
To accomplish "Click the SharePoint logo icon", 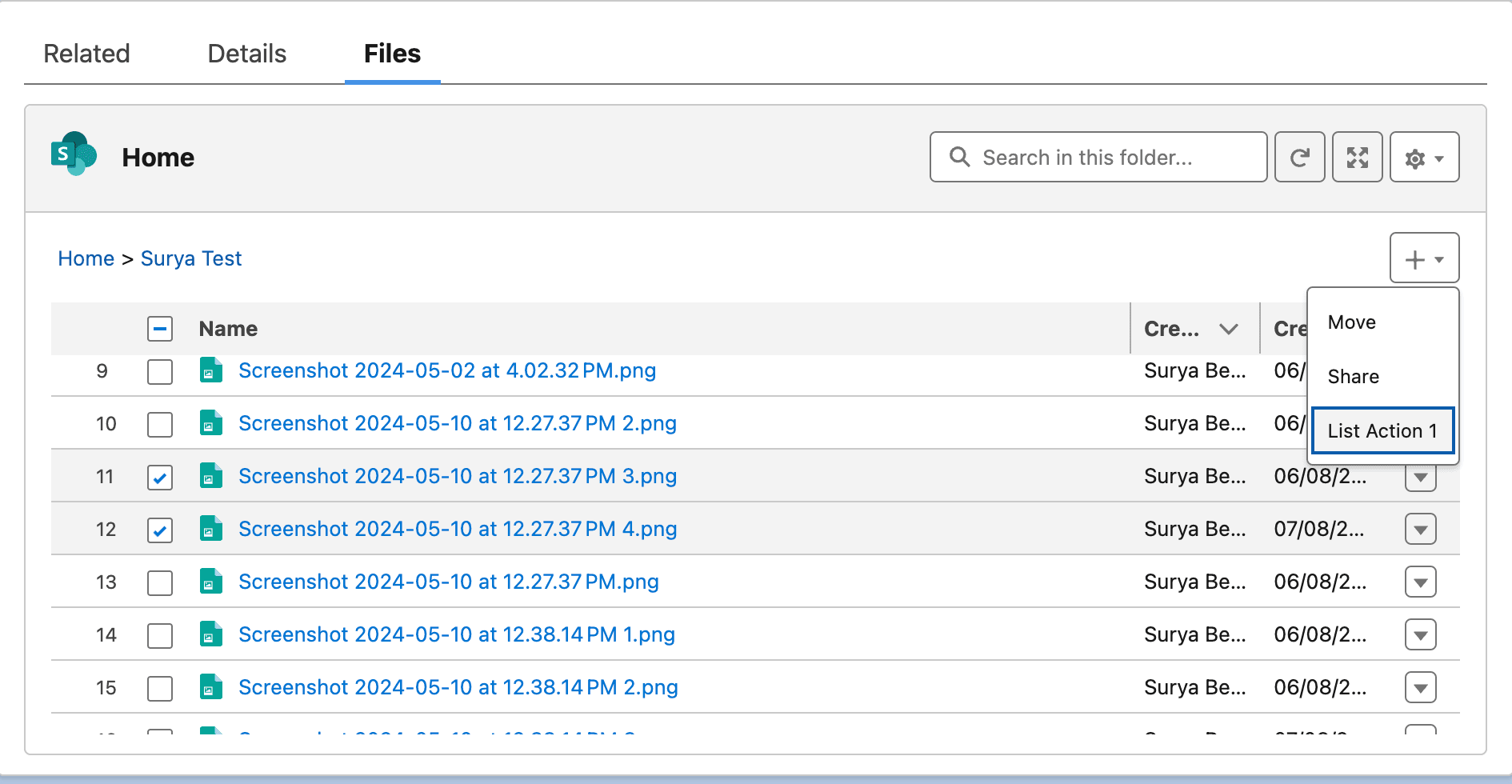I will pos(74,154).
